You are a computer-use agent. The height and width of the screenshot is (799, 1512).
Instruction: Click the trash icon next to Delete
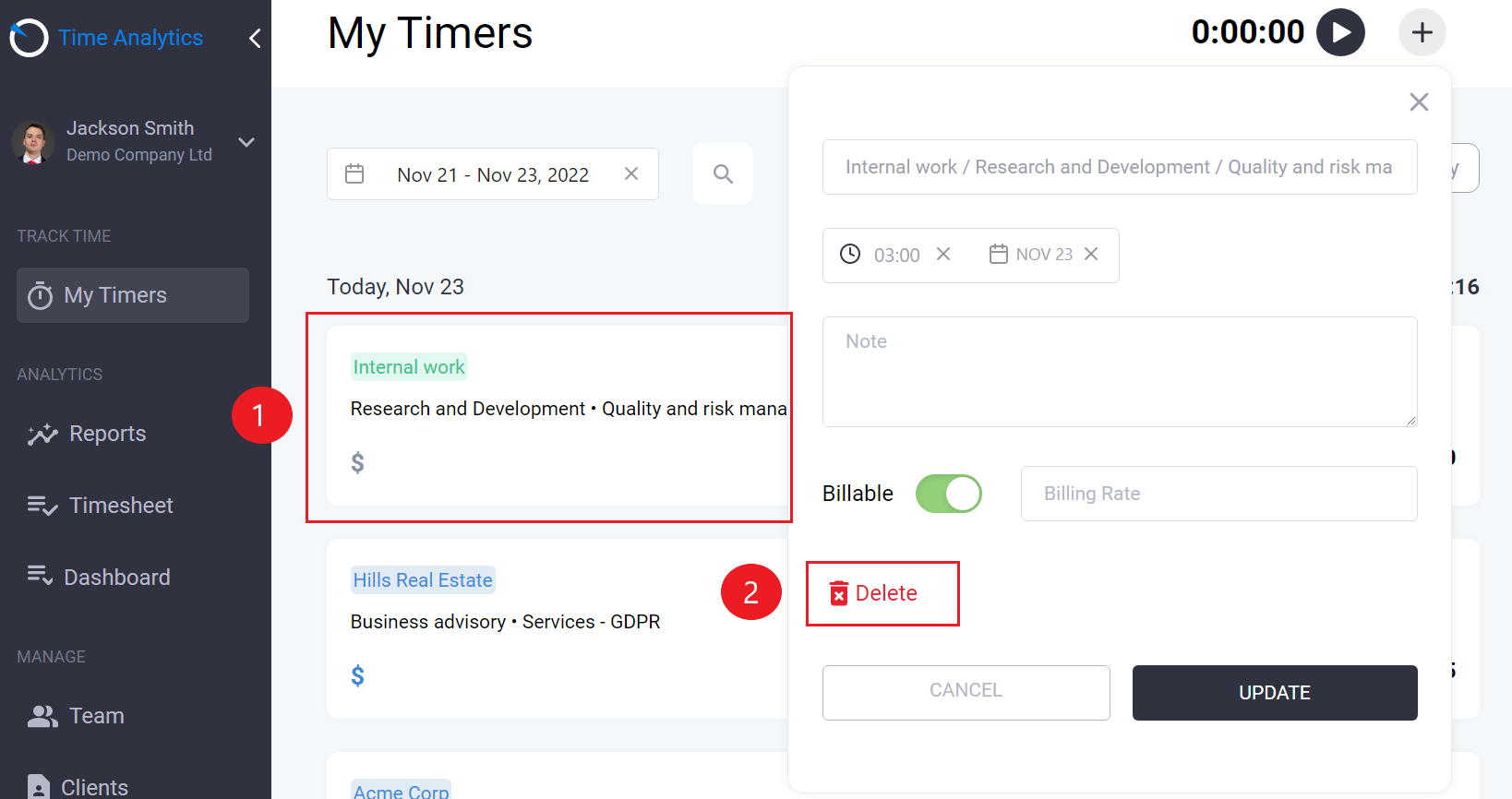(x=838, y=593)
